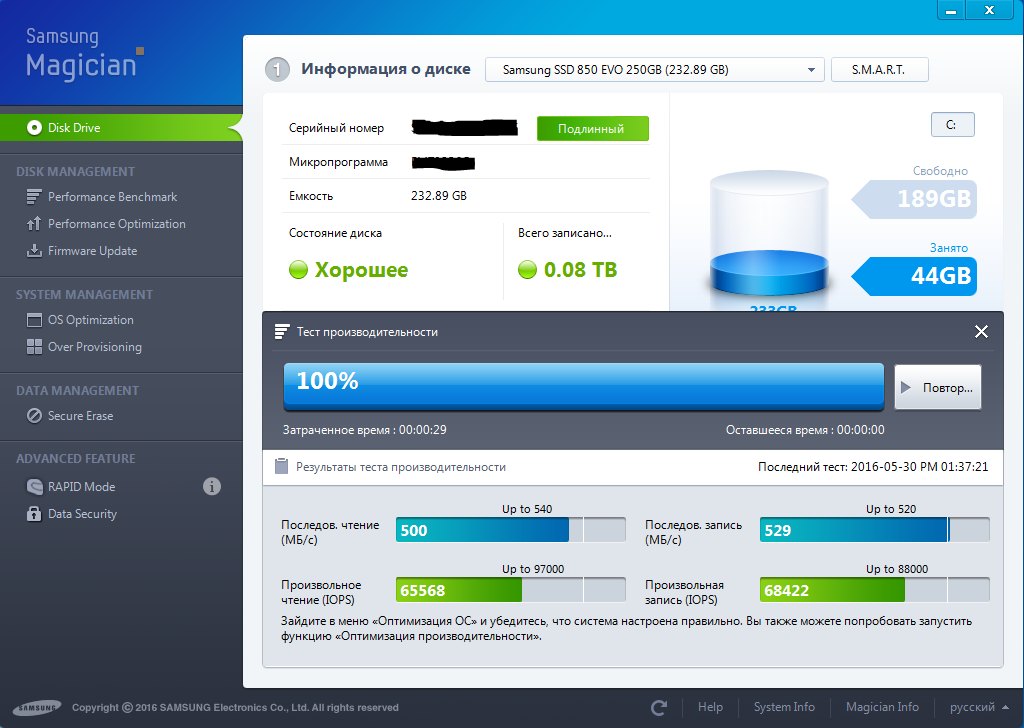Click the Up to 540 label
1024x728 pixels.
tap(527, 509)
